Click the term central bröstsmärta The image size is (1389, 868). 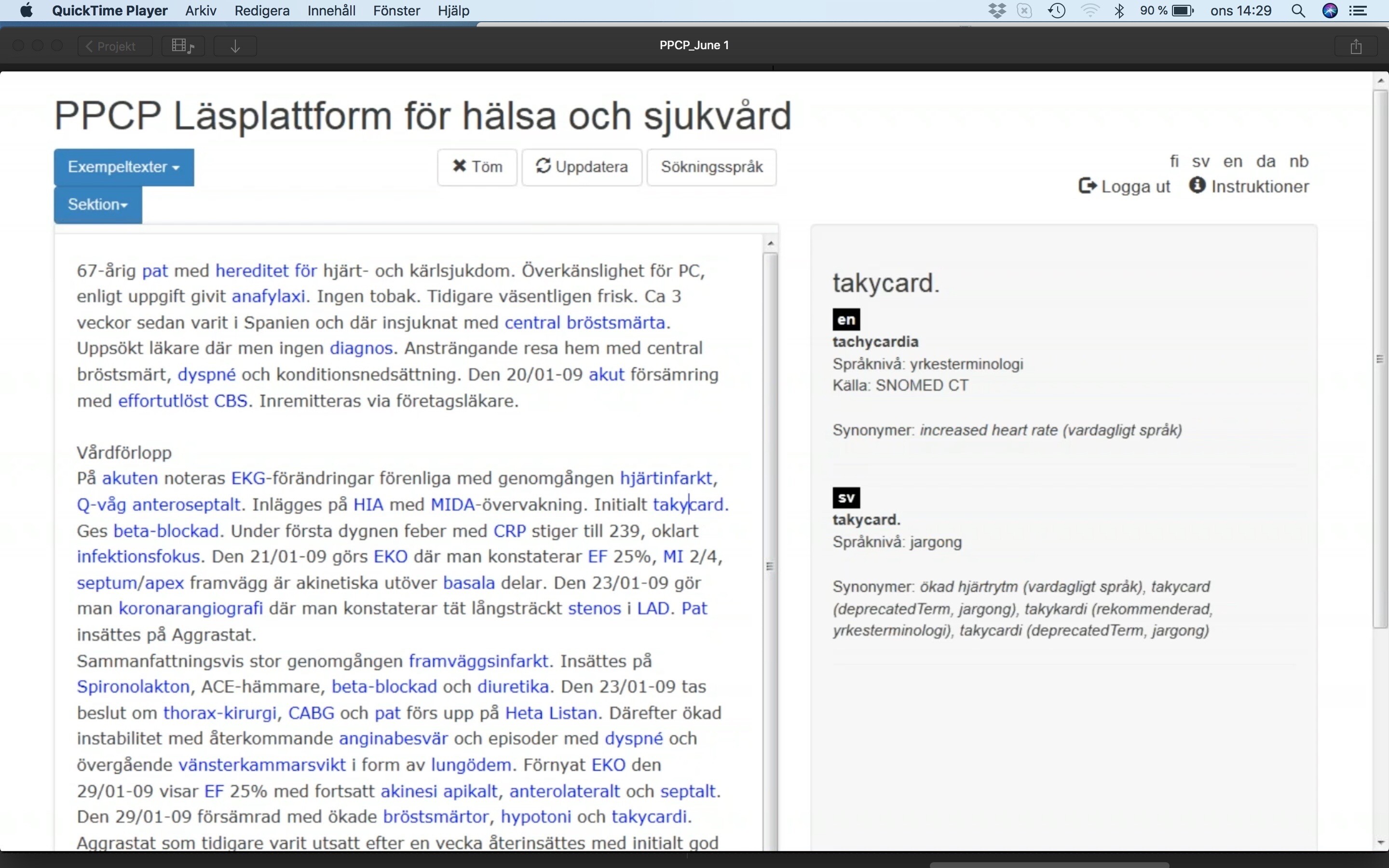585,323
